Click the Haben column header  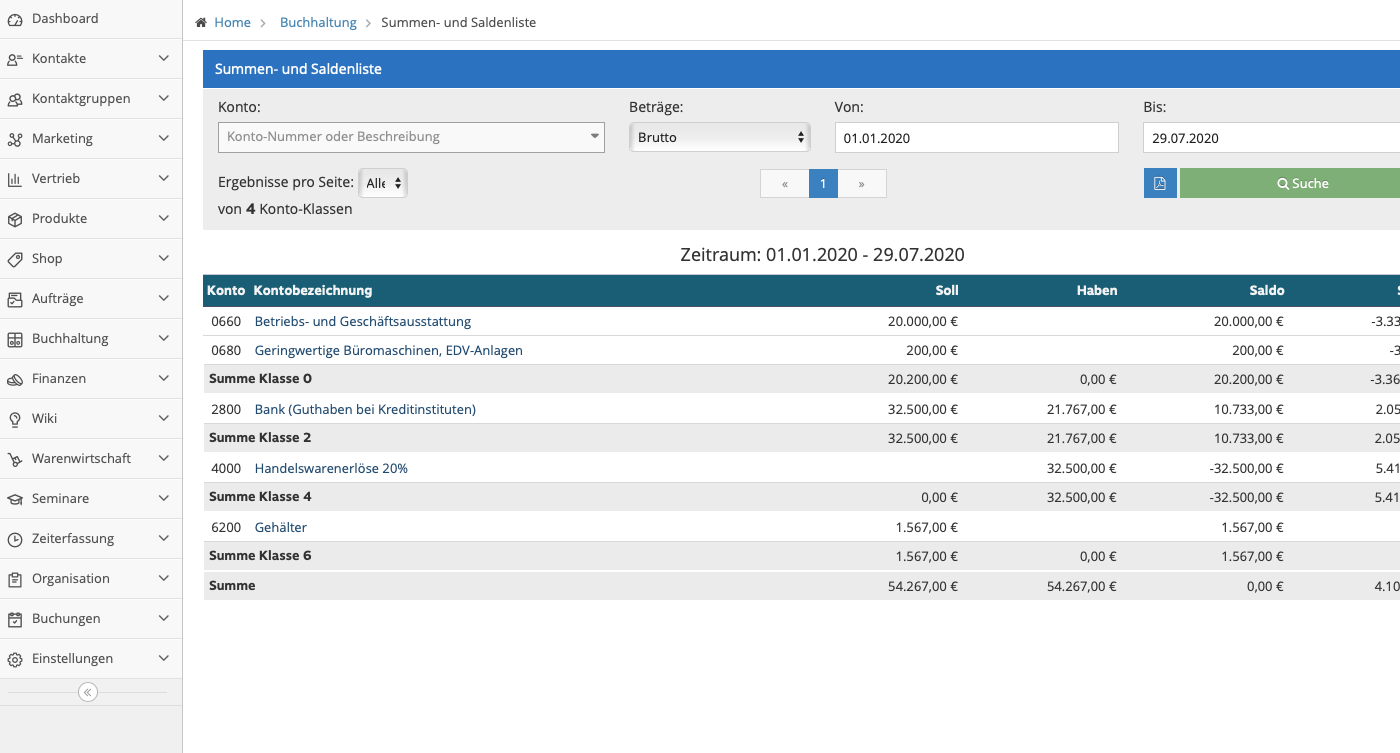[1097, 291]
